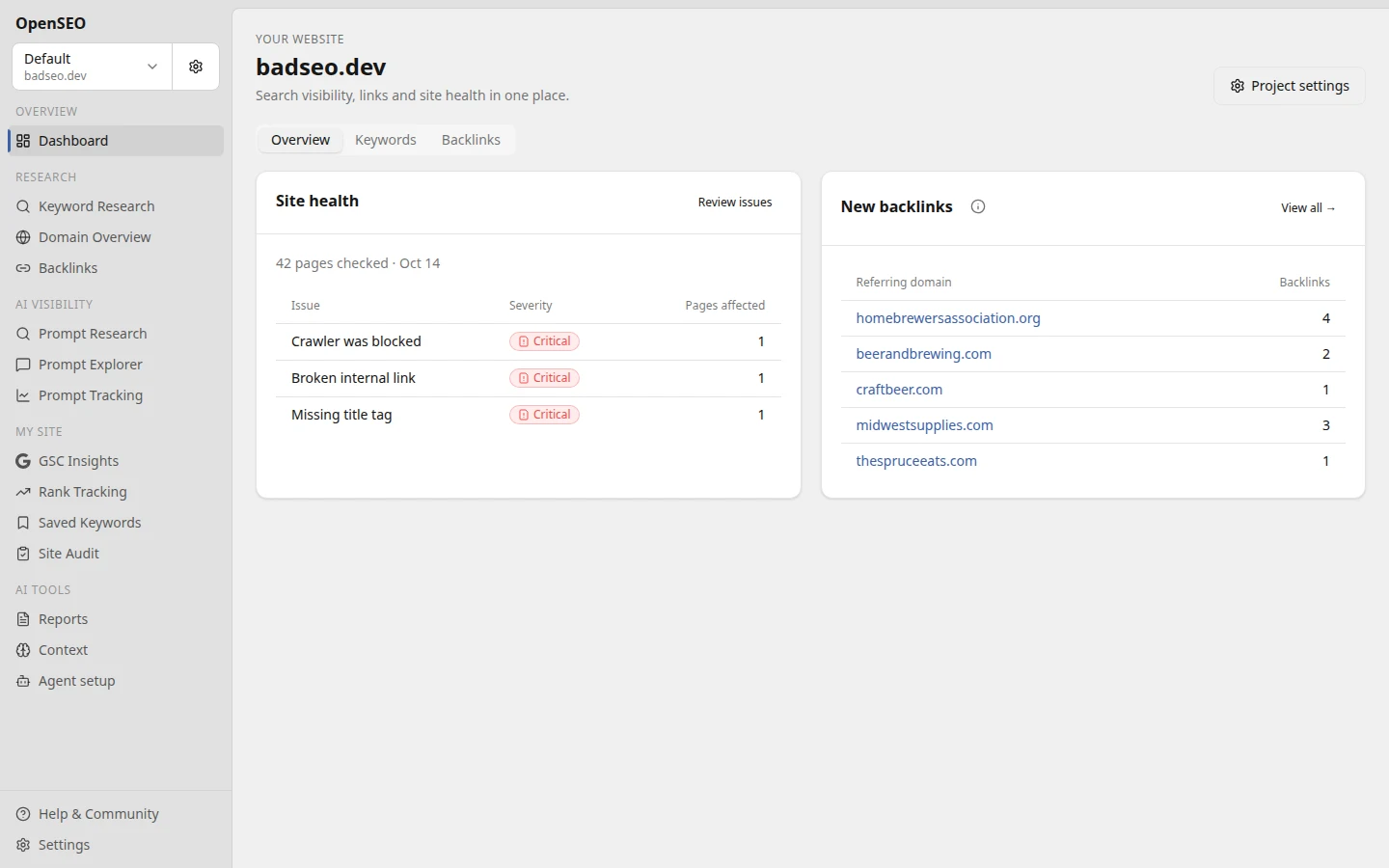Click the Referring domain column header

pos(904,283)
